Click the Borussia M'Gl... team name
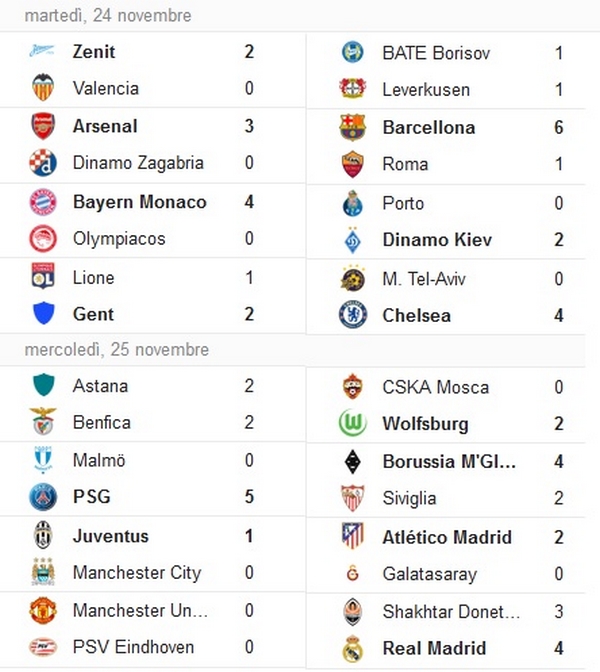600x672 pixels. tap(449, 462)
